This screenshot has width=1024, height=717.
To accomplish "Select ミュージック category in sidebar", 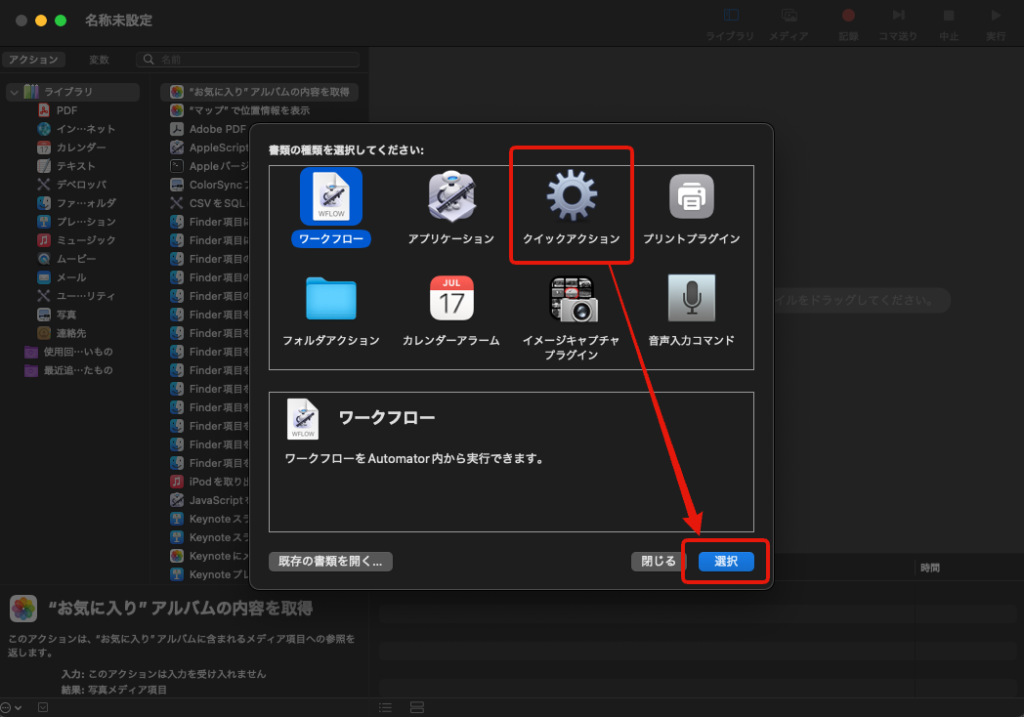I will (x=85, y=240).
